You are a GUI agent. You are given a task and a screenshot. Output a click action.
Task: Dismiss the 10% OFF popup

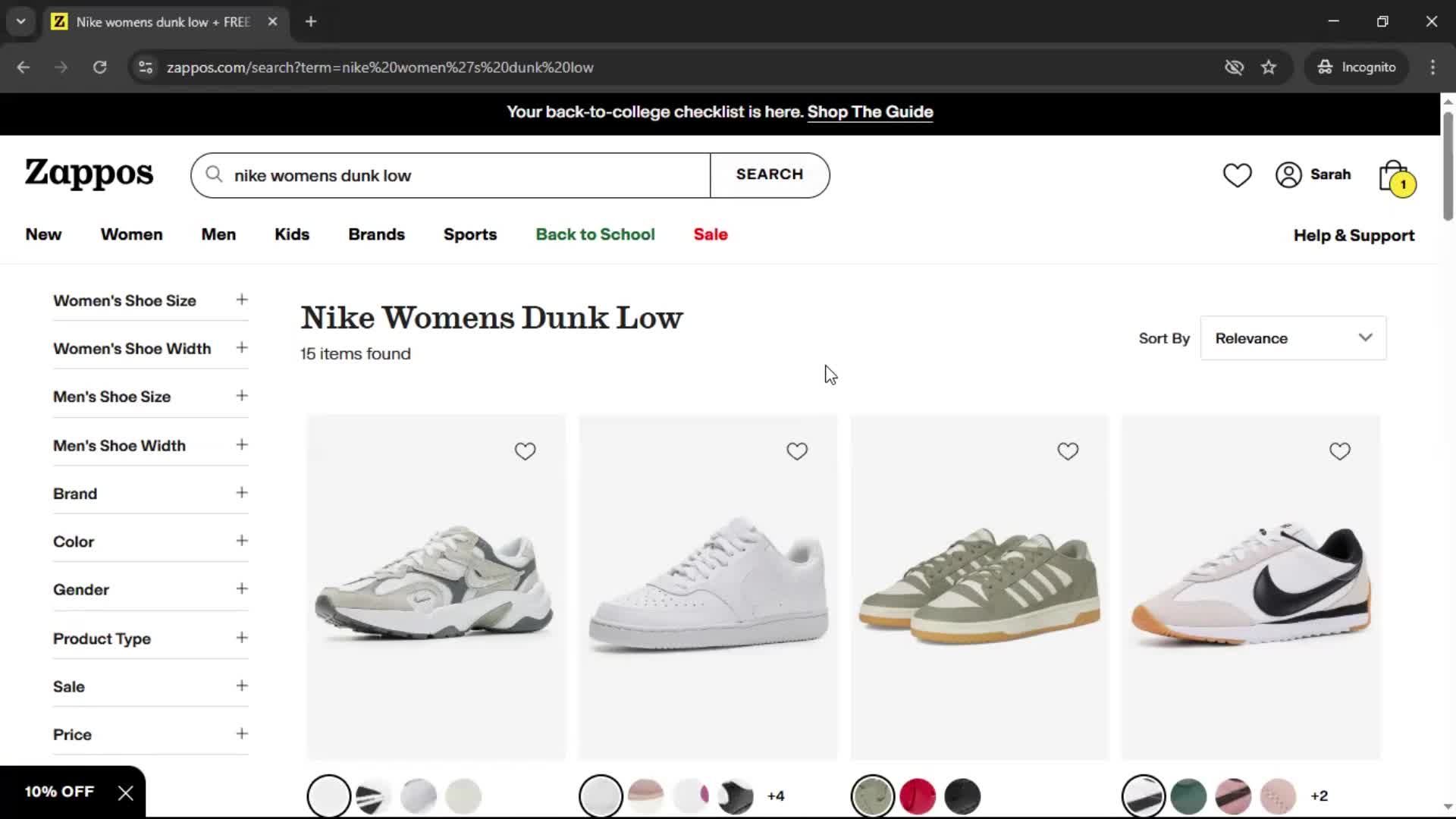[x=126, y=793]
